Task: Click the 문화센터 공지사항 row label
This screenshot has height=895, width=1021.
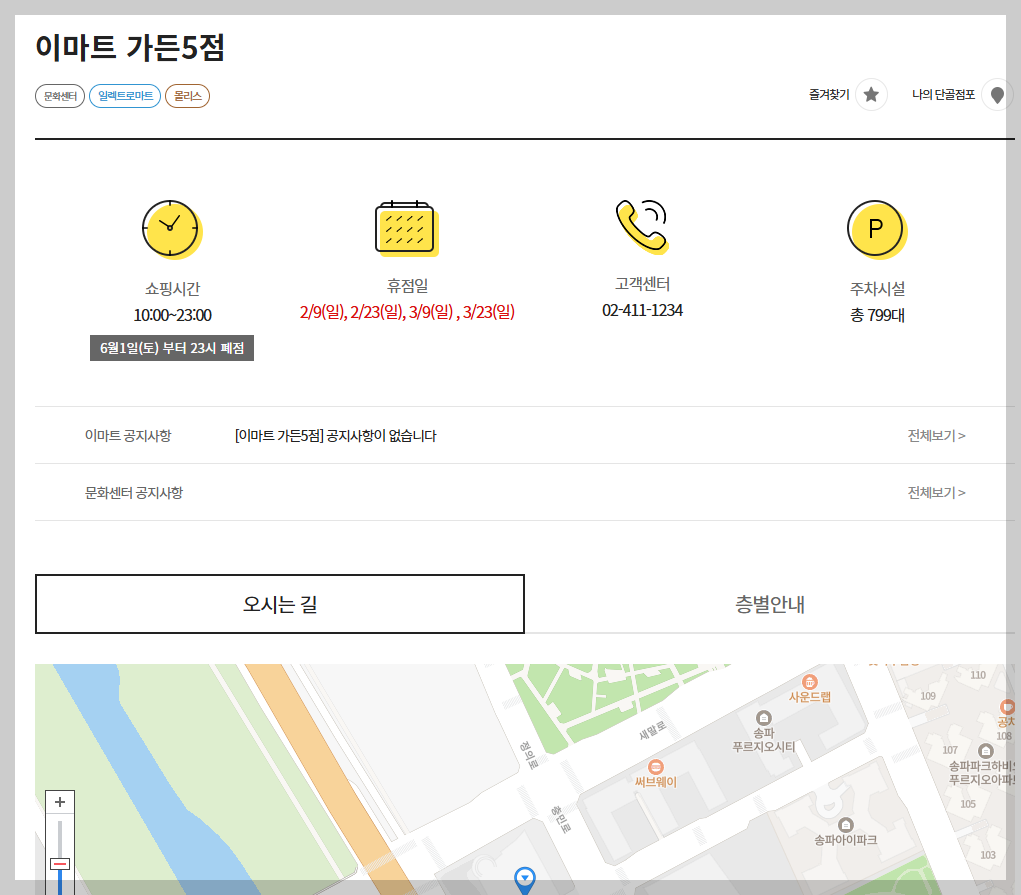Action: (134, 492)
